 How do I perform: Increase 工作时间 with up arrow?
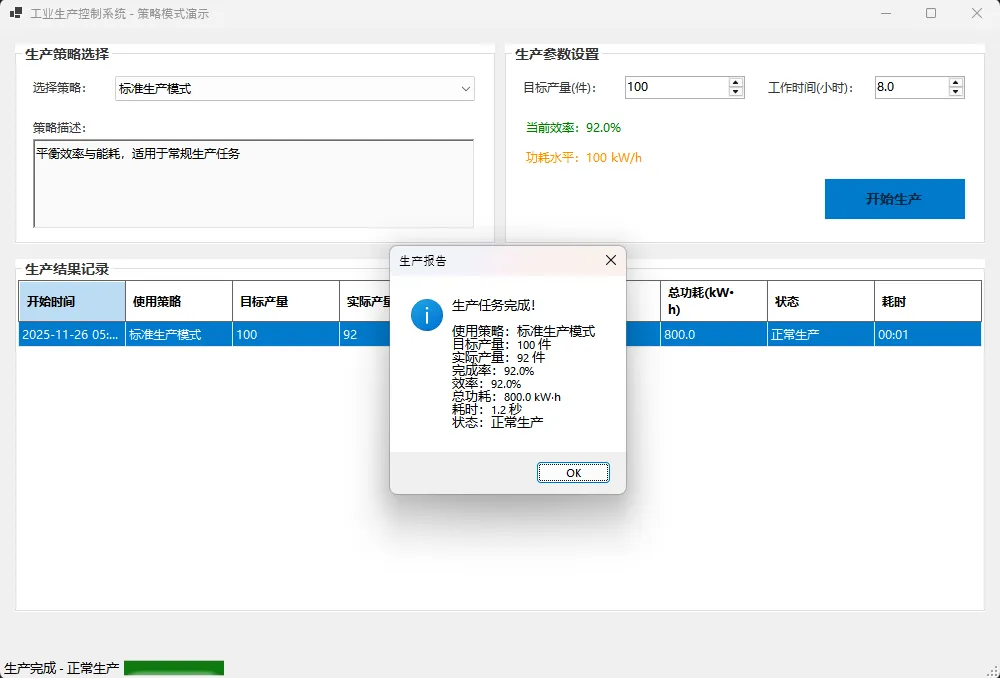(x=956, y=82)
